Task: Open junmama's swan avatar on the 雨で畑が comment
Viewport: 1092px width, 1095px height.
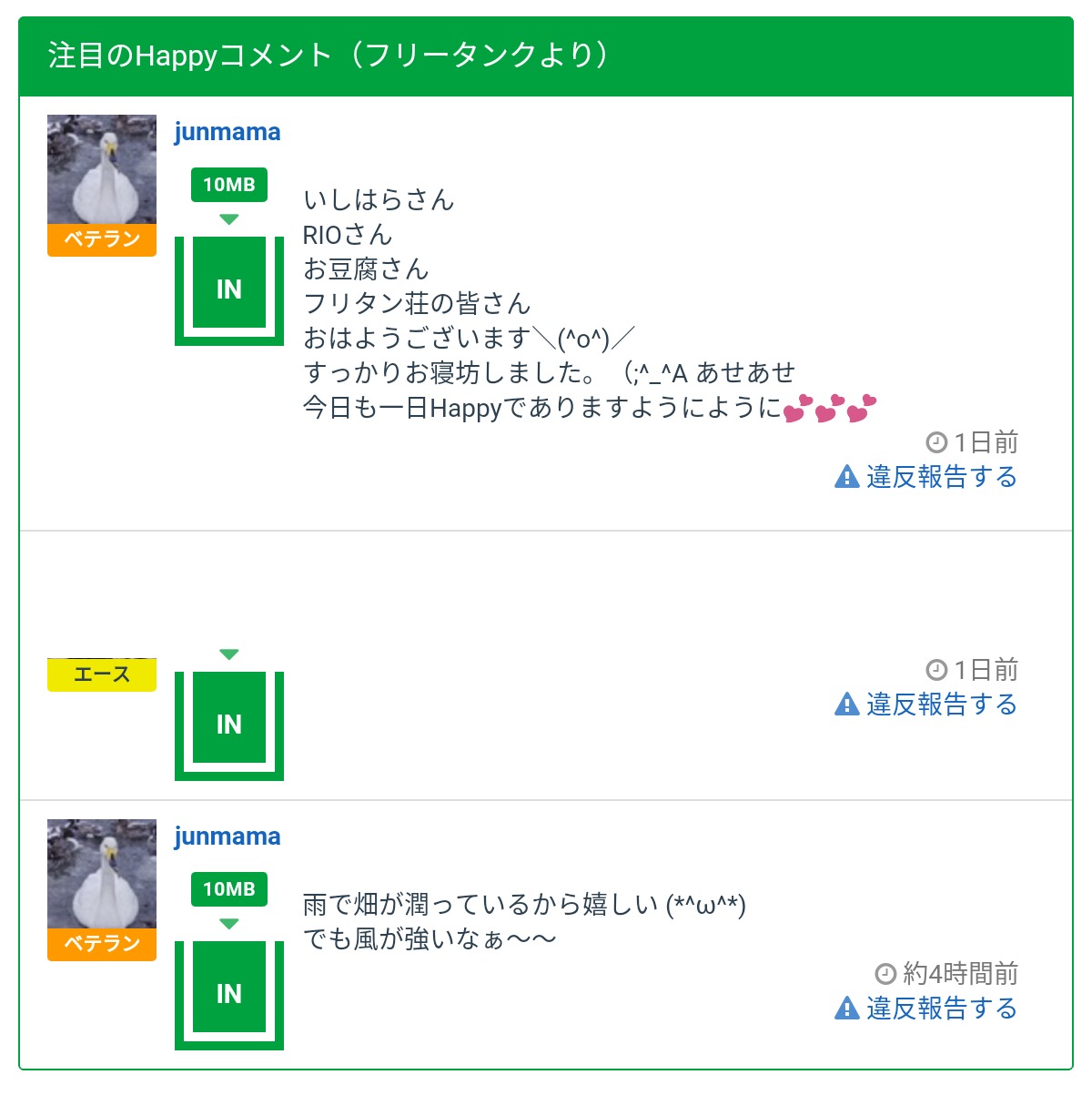Action: (102, 874)
